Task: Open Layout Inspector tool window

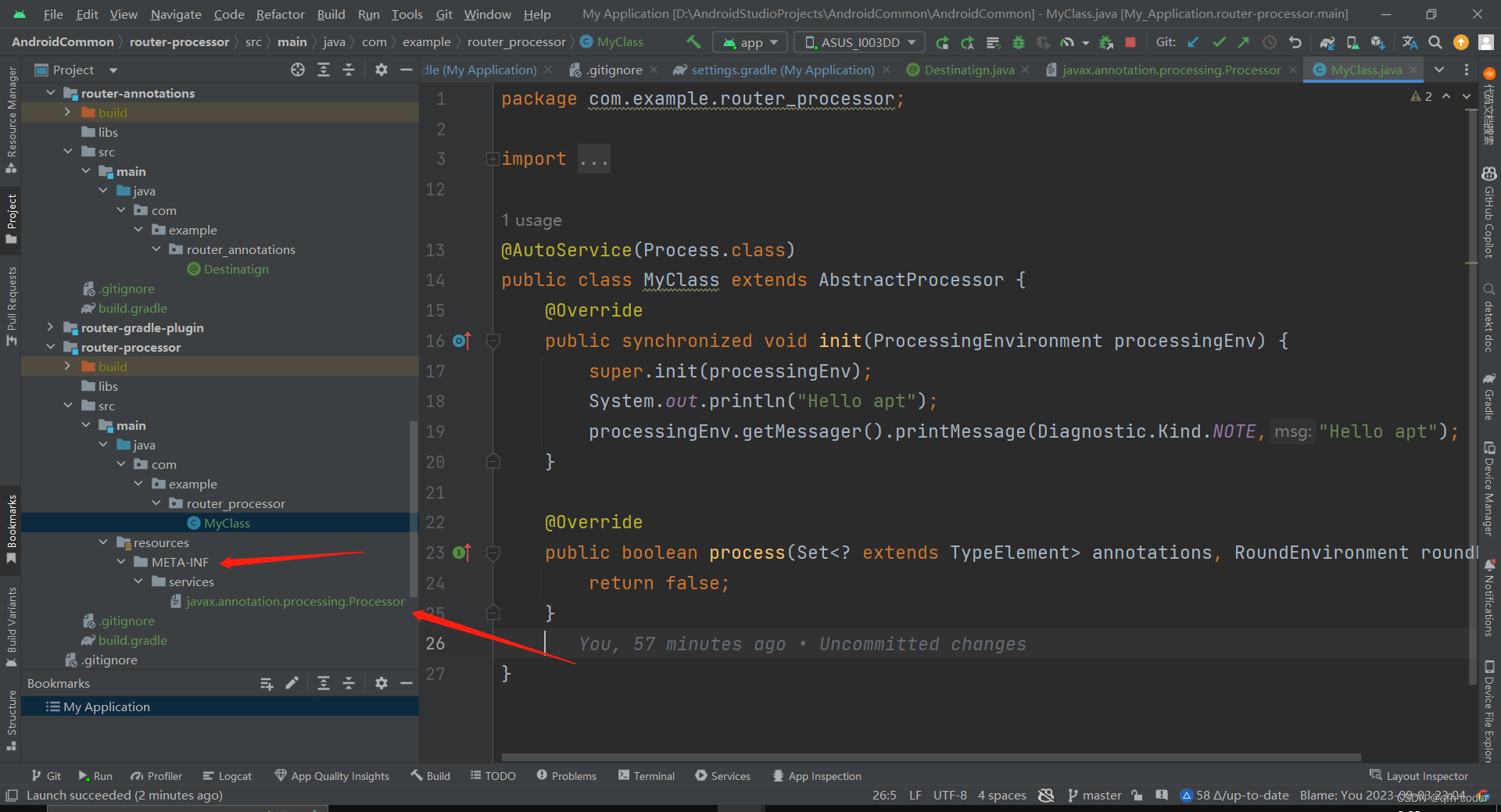Action: tap(1419, 776)
